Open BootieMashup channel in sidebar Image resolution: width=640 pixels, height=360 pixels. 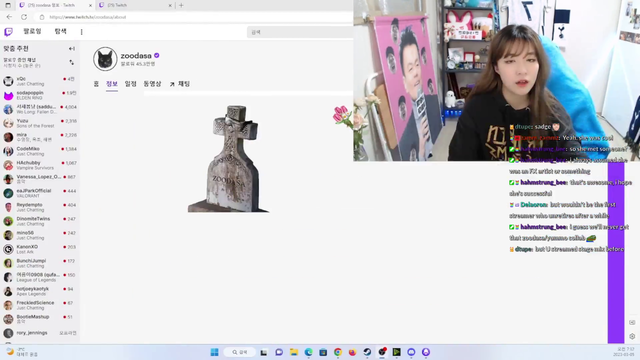pyautogui.click(x=40, y=319)
